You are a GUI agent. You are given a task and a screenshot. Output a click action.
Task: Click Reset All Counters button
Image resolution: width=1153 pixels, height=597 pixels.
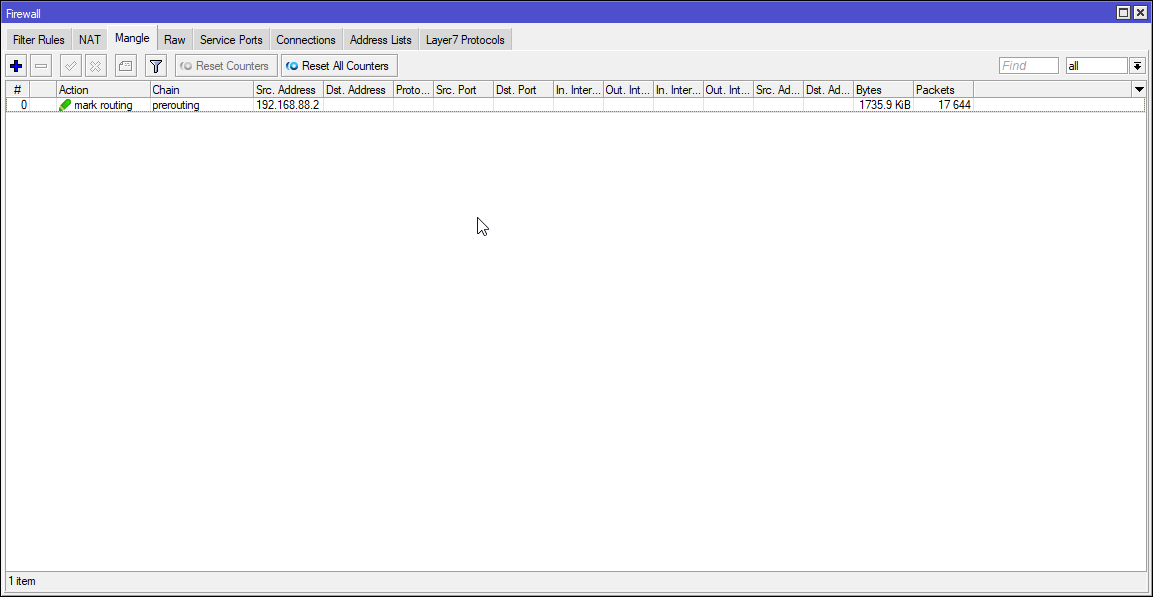click(339, 66)
